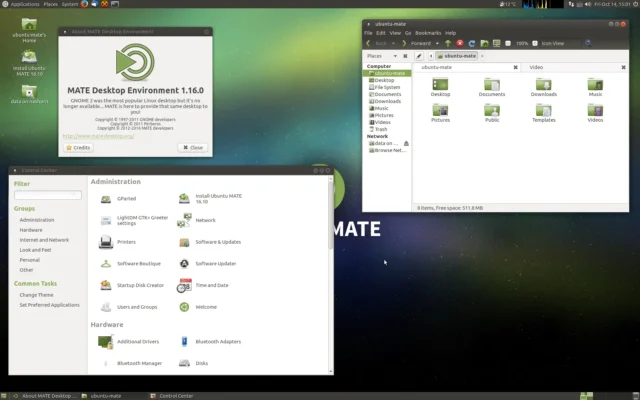Click Change Theme under Common Tasks
This screenshot has height=400, width=640.
coord(36,295)
